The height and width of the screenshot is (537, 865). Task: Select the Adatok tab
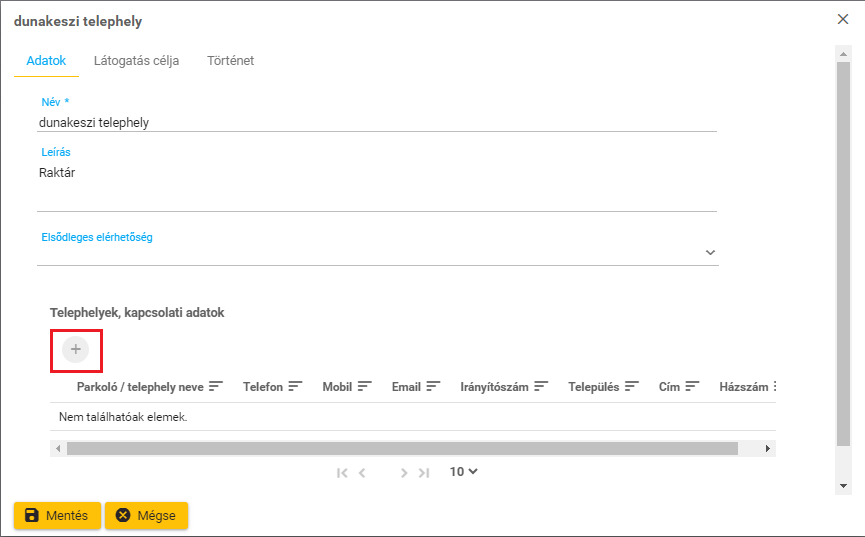point(46,61)
